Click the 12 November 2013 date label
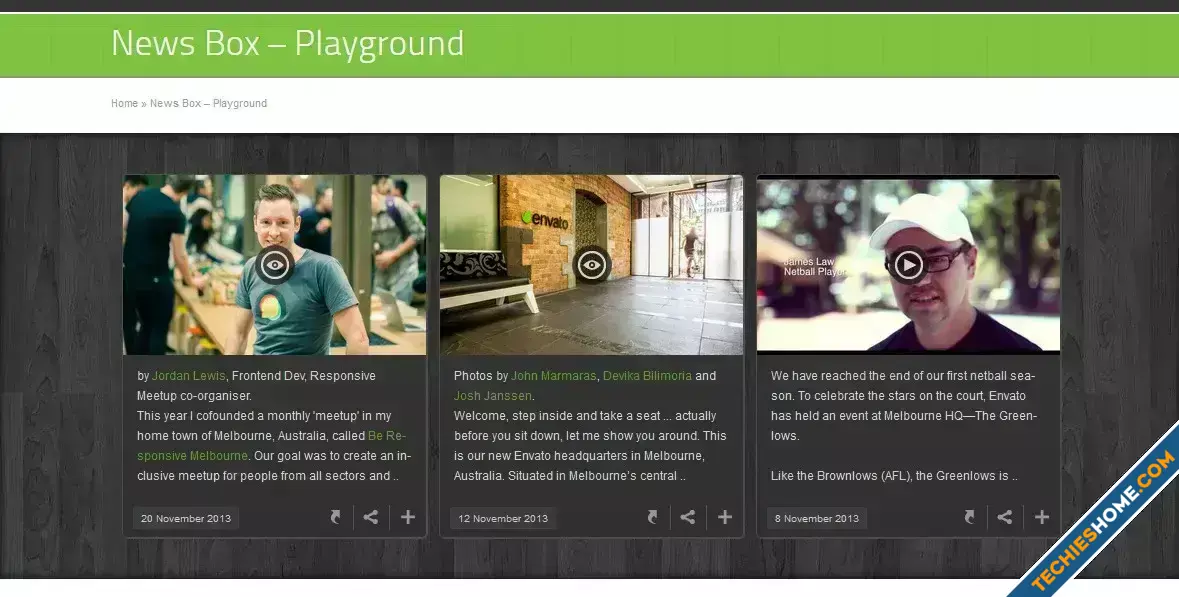The image size is (1179, 597). pyautogui.click(x=503, y=519)
